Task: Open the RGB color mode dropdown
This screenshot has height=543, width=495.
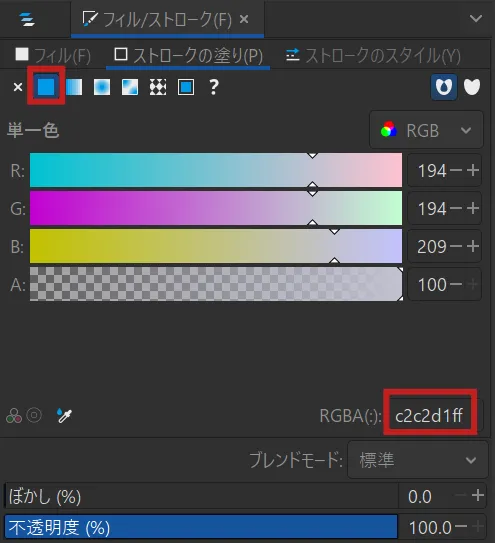Action: [x=426, y=130]
